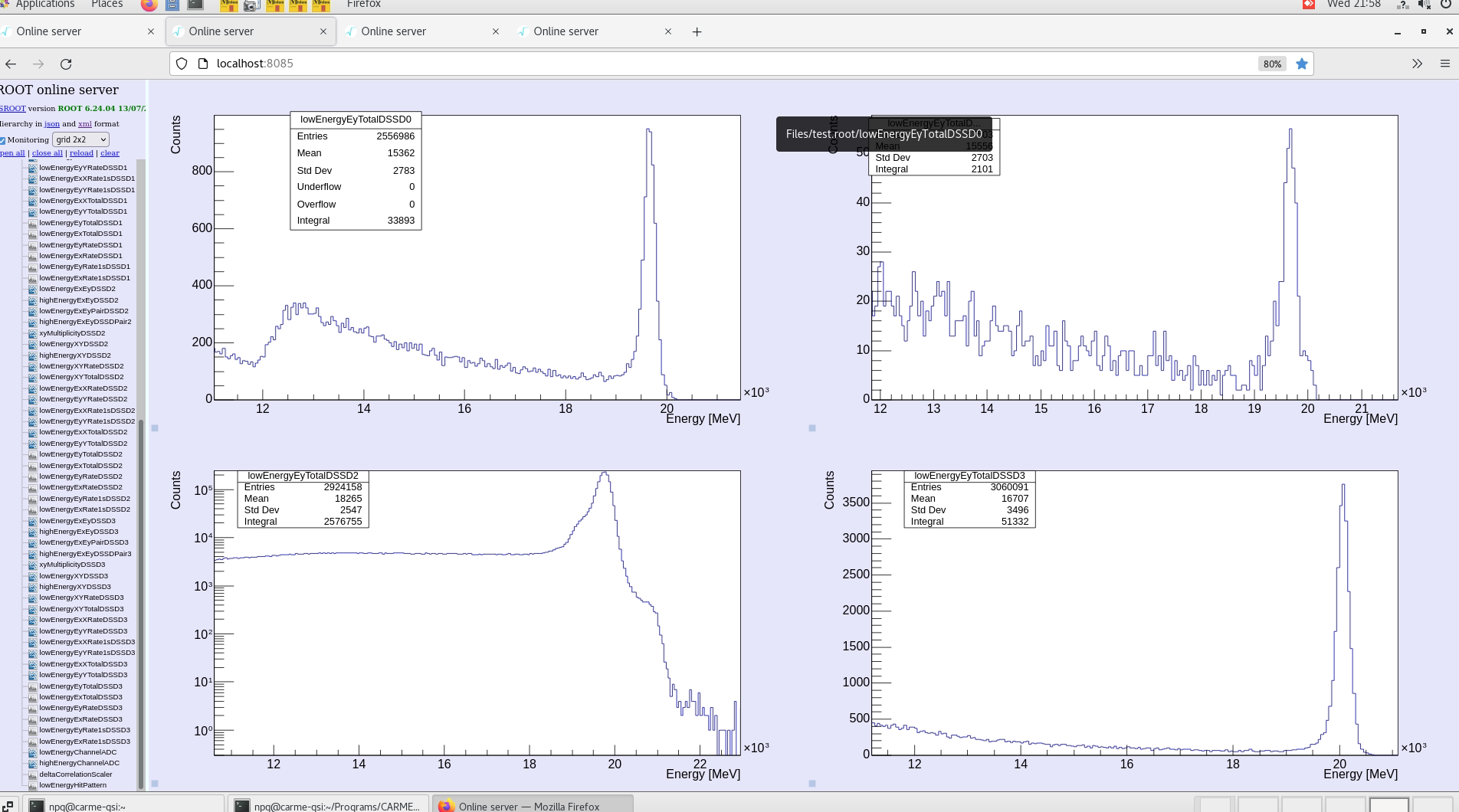Reload the page with the browser refresh icon
This screenshot has width=1459, height=812.
[66, 64]
